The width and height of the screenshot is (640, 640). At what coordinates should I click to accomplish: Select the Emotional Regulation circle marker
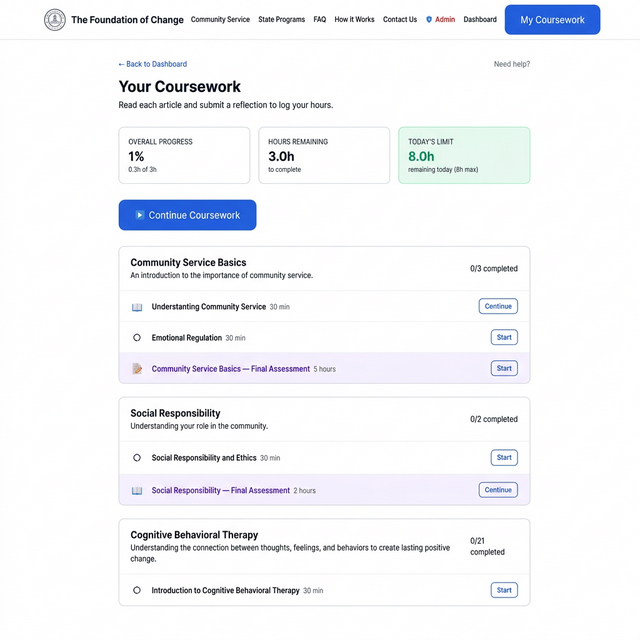coord(137,338)
